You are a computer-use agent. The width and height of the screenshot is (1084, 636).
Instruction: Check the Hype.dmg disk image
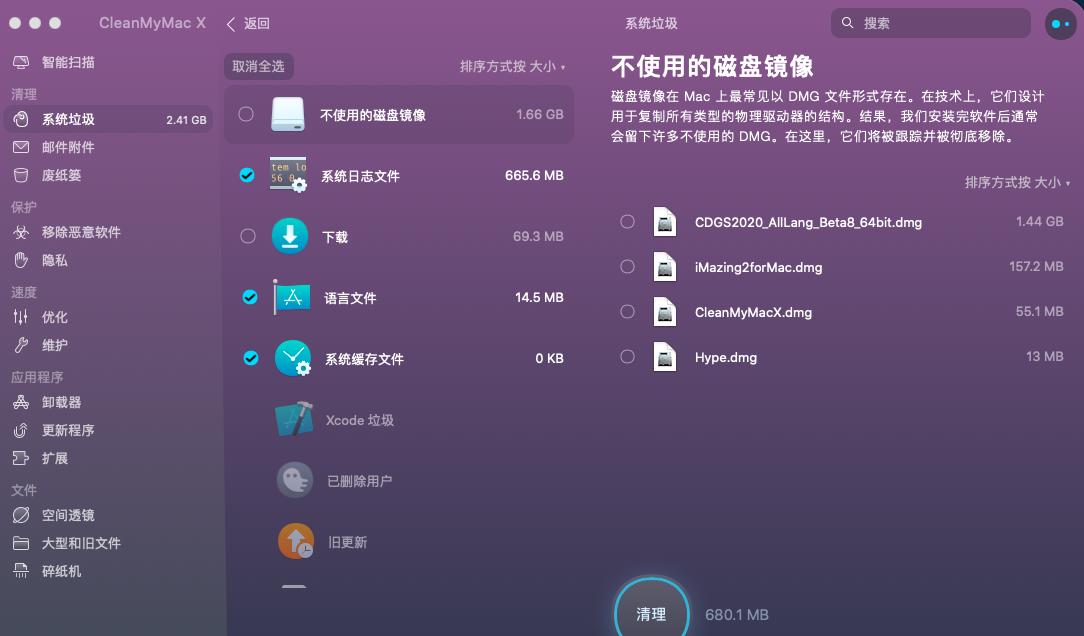[627, 357]
